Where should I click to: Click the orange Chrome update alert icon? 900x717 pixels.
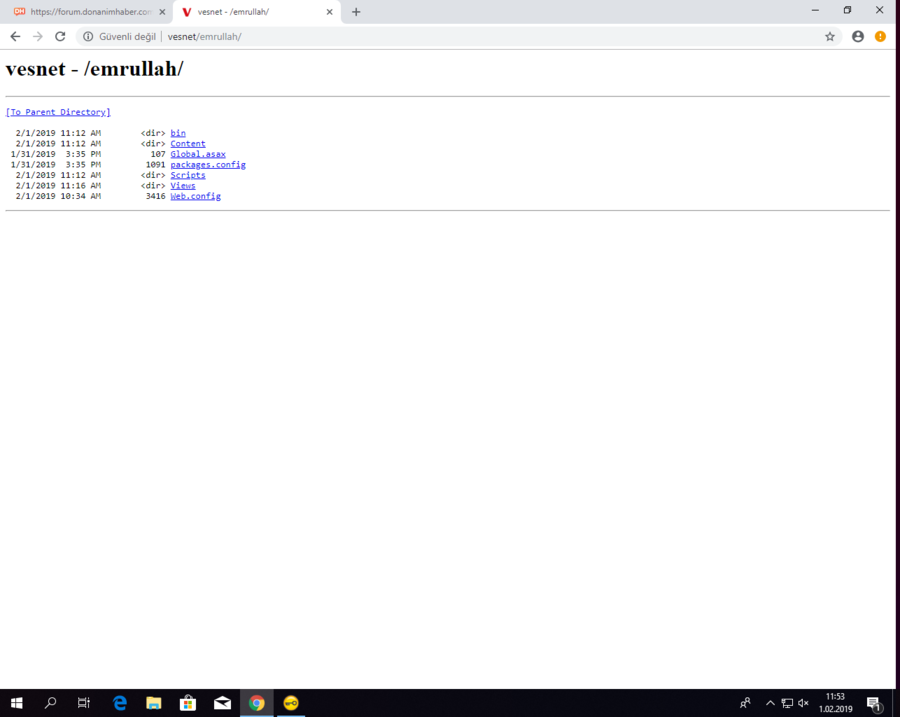(880, 37)
